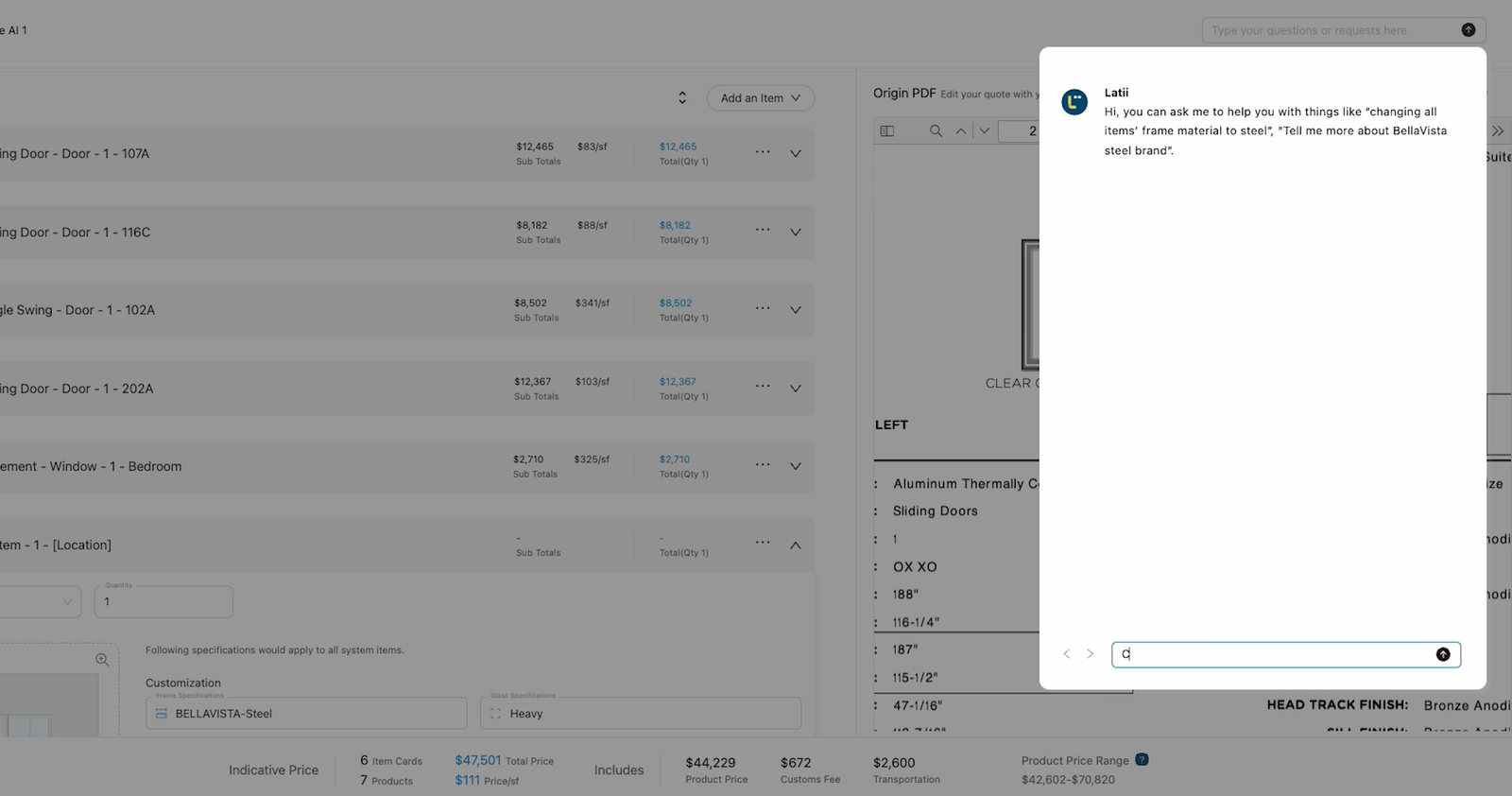Go to previous PDF page arrow
Screen dimensions: 1512x796
961,131
